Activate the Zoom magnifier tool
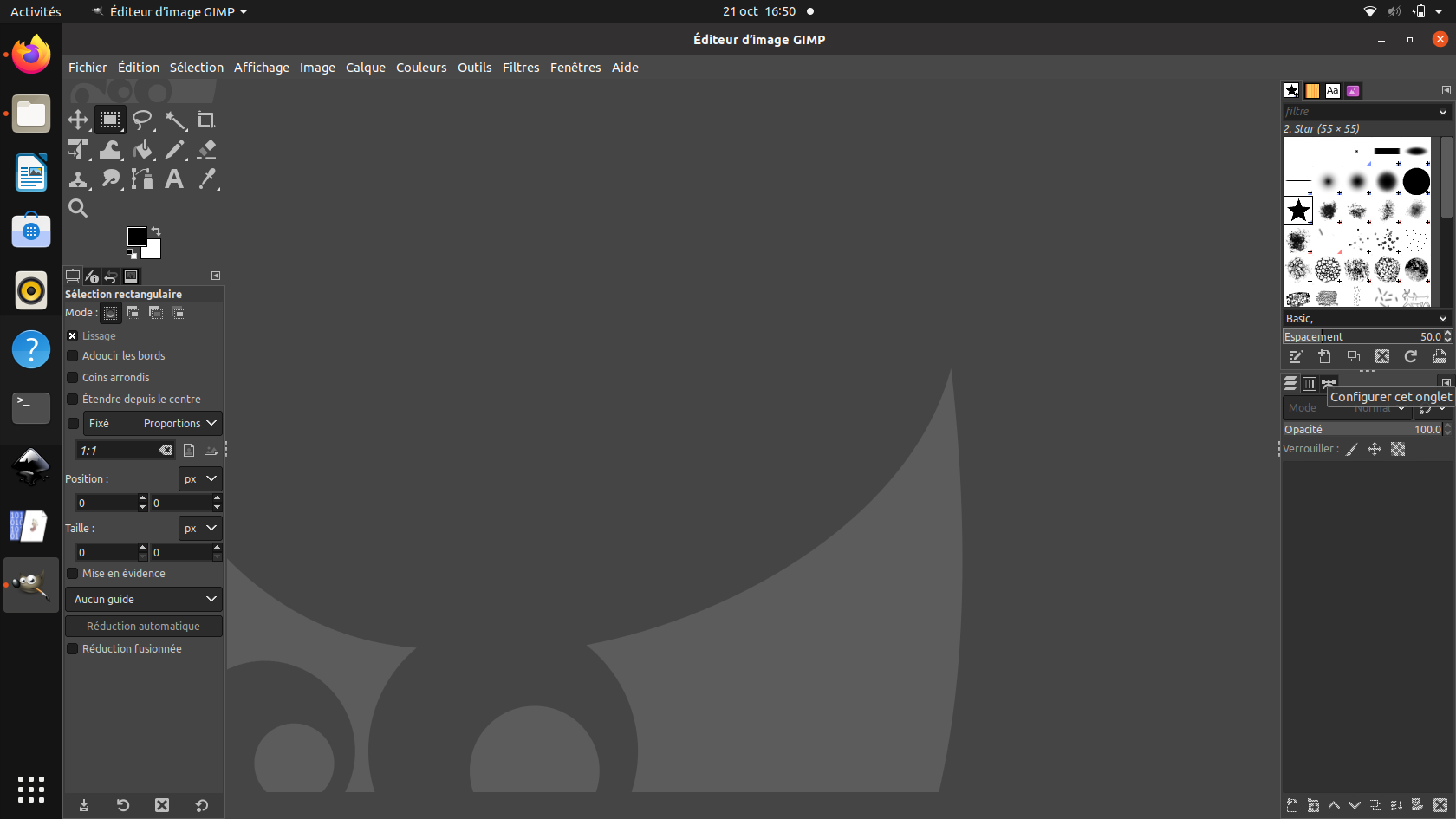Screen dimensions: 1456x819 tap(78, 208)
